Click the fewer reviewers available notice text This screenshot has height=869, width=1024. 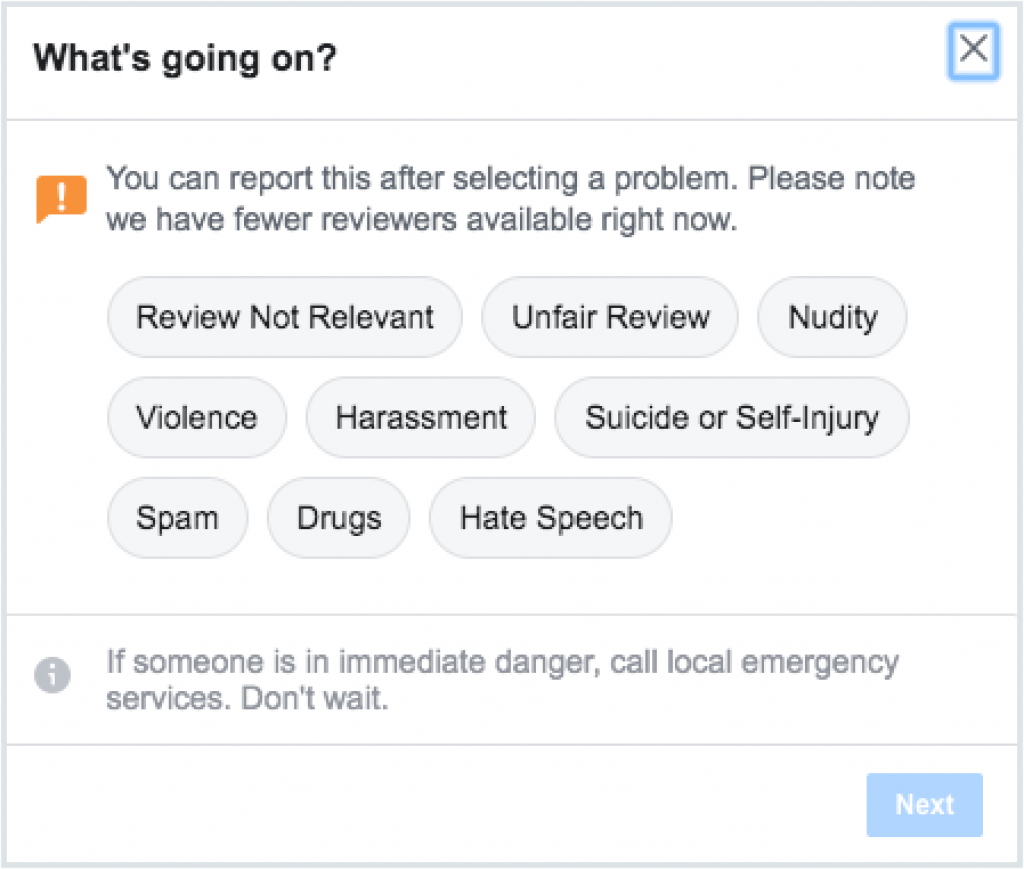[420, 219]
